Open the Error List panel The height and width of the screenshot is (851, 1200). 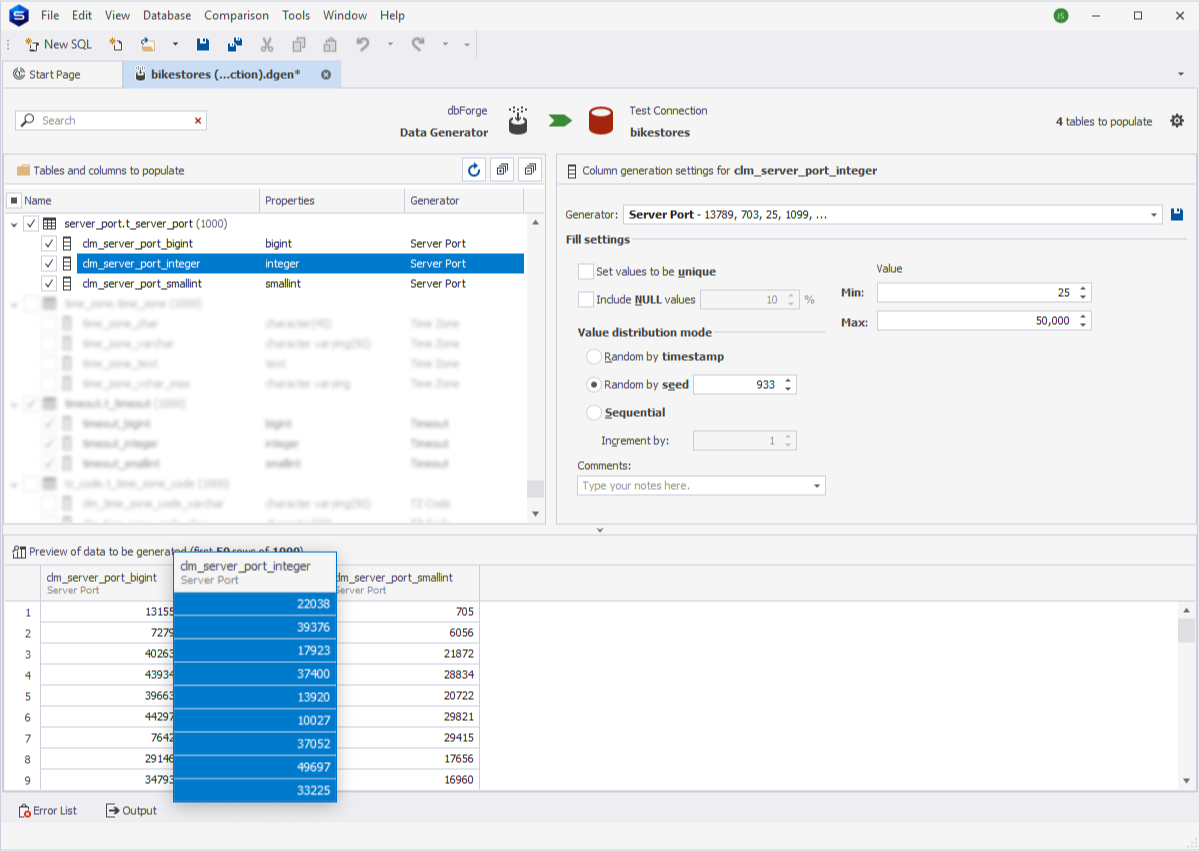coord(48,811)
